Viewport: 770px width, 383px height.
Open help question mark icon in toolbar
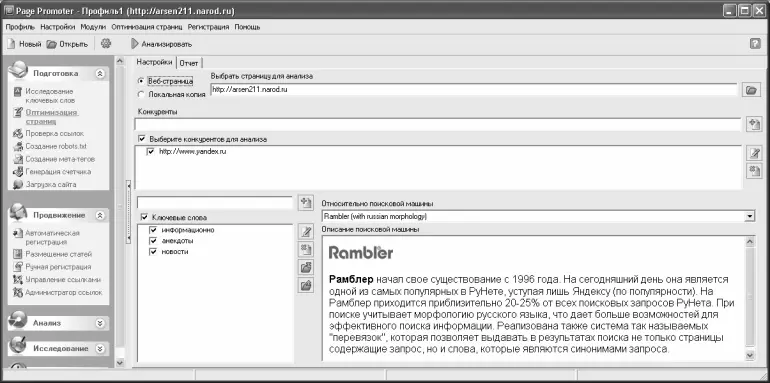tap(755, 44)
